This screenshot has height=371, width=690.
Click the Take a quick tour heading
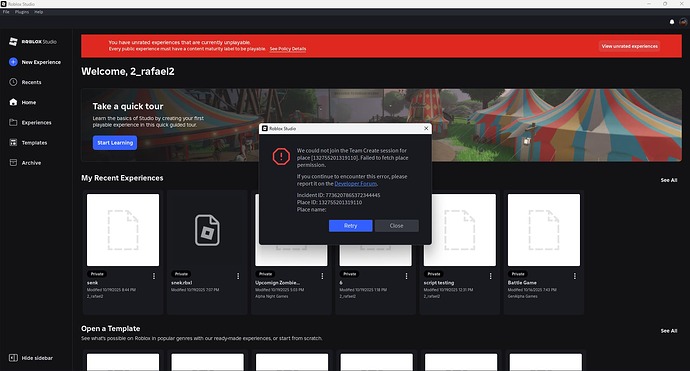click(128, 106)
